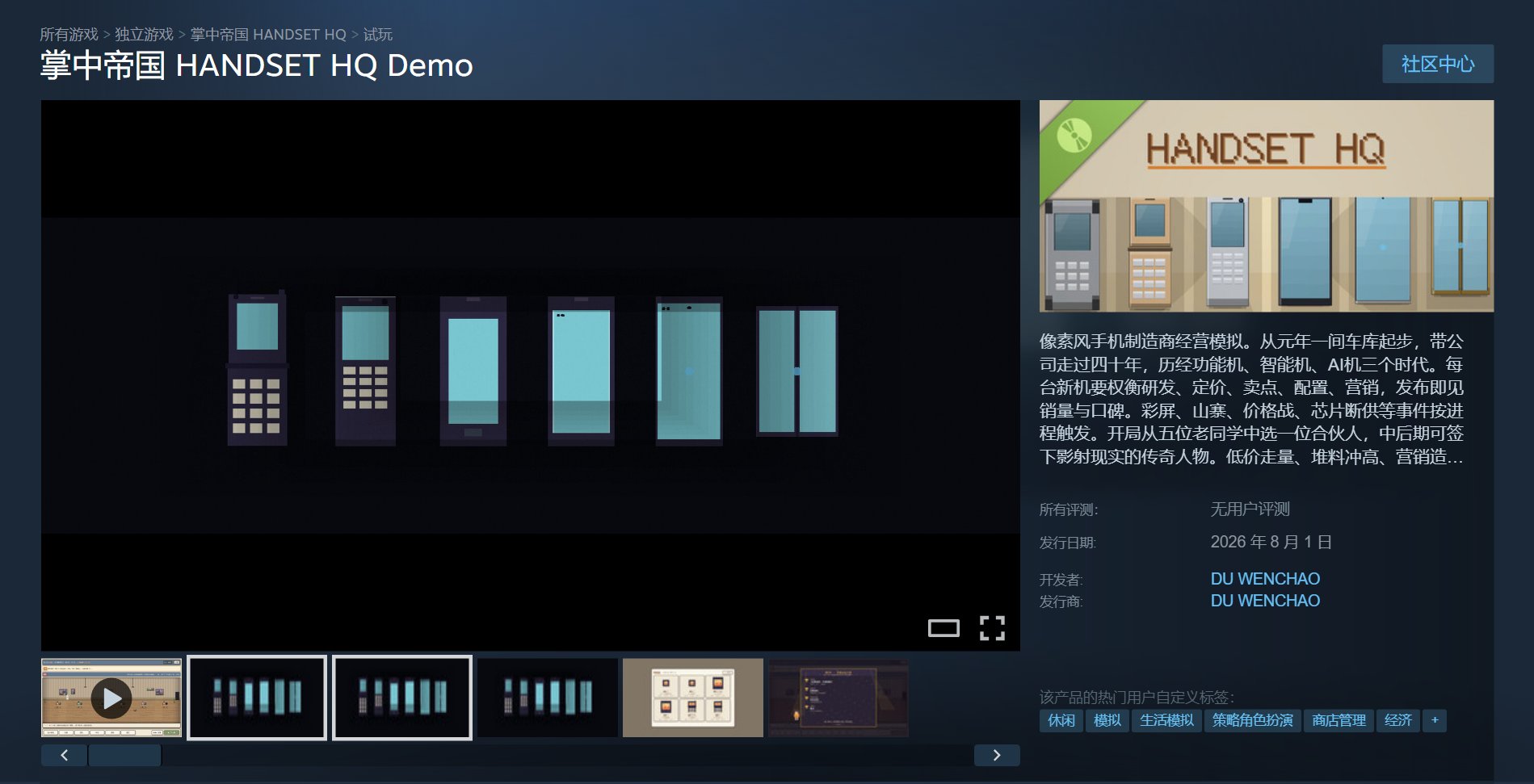Select the dark dialog screenshot thumbnail
Image resolution: width=1534 pixels, height=784 pixels.
coord(838,698)
